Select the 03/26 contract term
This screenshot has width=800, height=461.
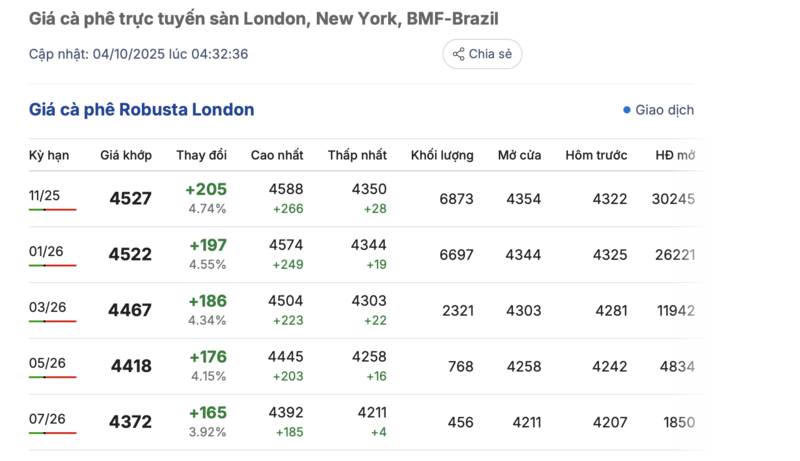click(x=47, y=308)
